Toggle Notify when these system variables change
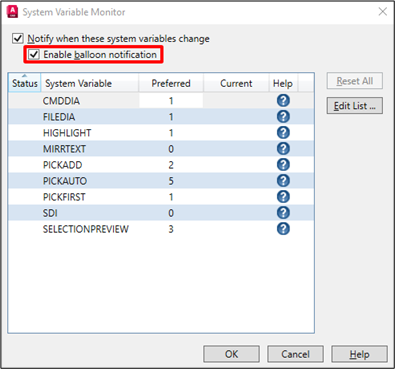Viewport: 395px width, 369px height. click(x=18, y=38)
